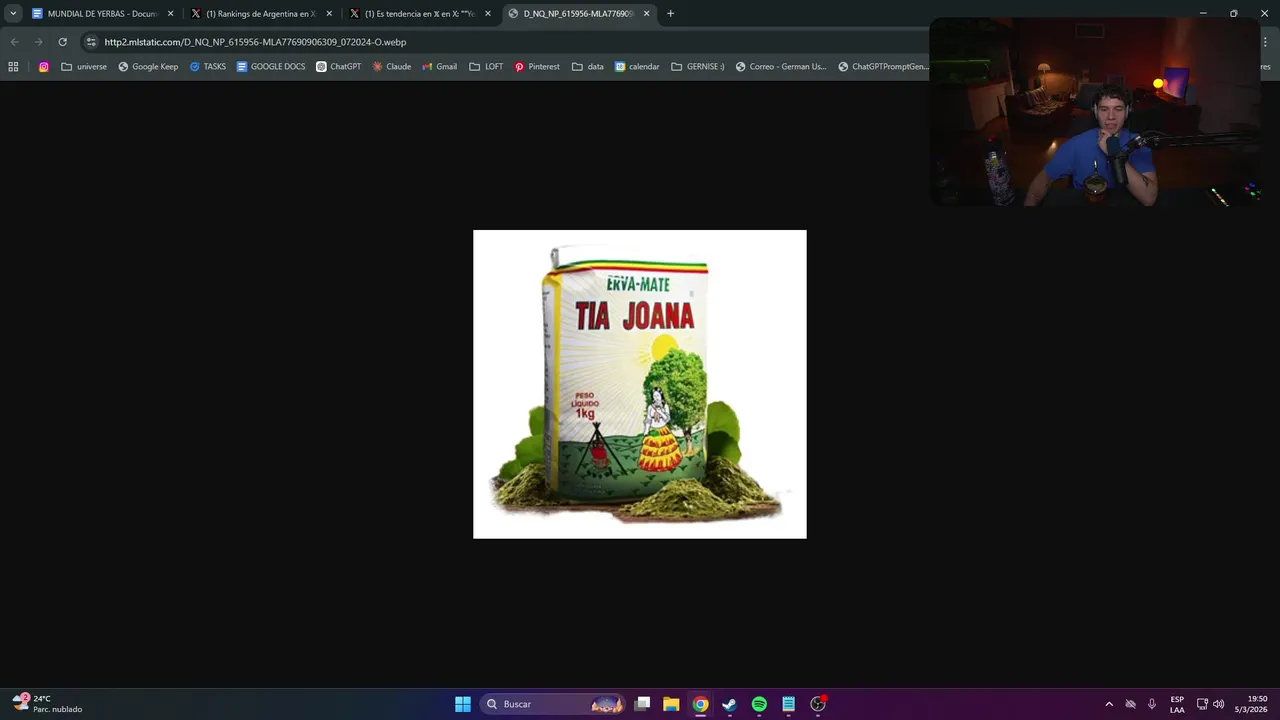Image resolution: width=1280 pixels, height=720 pixels.
Task: Open Spotify from the taskbar
Action: (759, 704)
